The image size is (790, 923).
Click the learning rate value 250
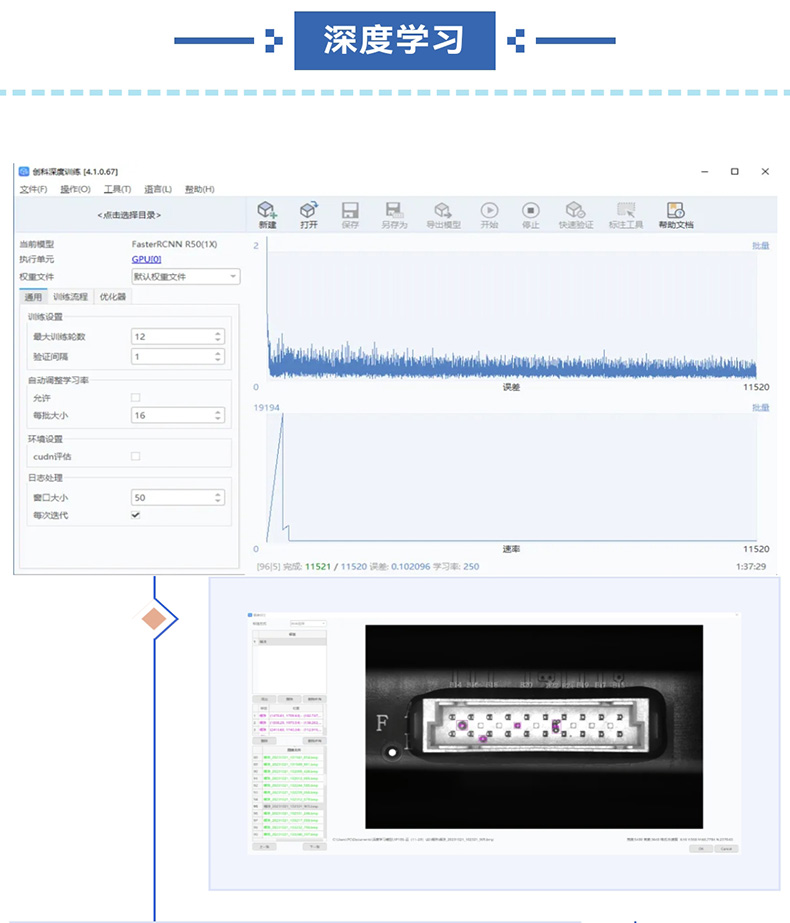click(x=471, y=566)
